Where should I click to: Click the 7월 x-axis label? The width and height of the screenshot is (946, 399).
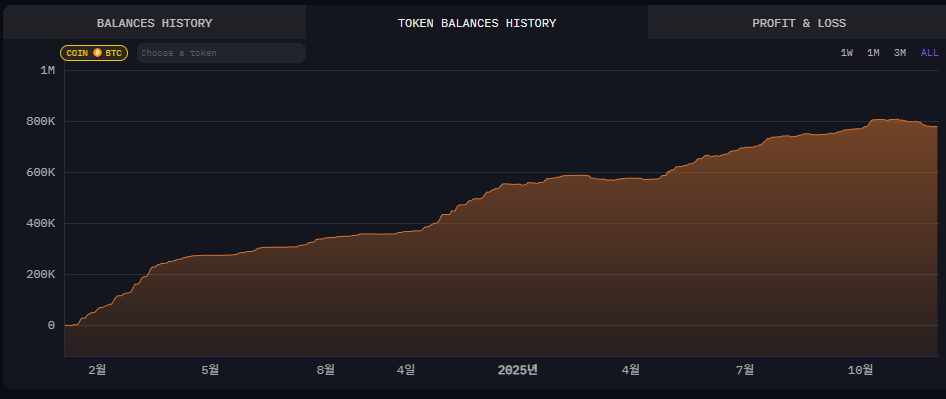coord(745,369)
